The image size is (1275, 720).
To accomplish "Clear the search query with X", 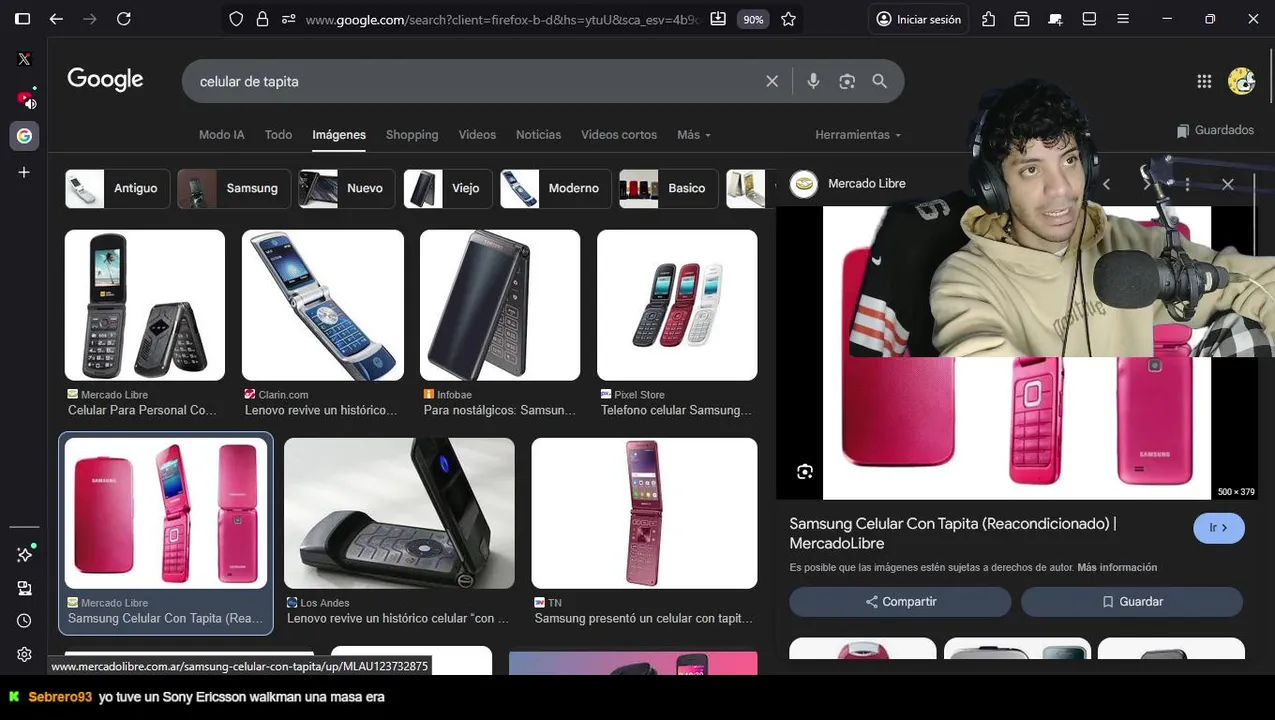I will tap(772, 81).
